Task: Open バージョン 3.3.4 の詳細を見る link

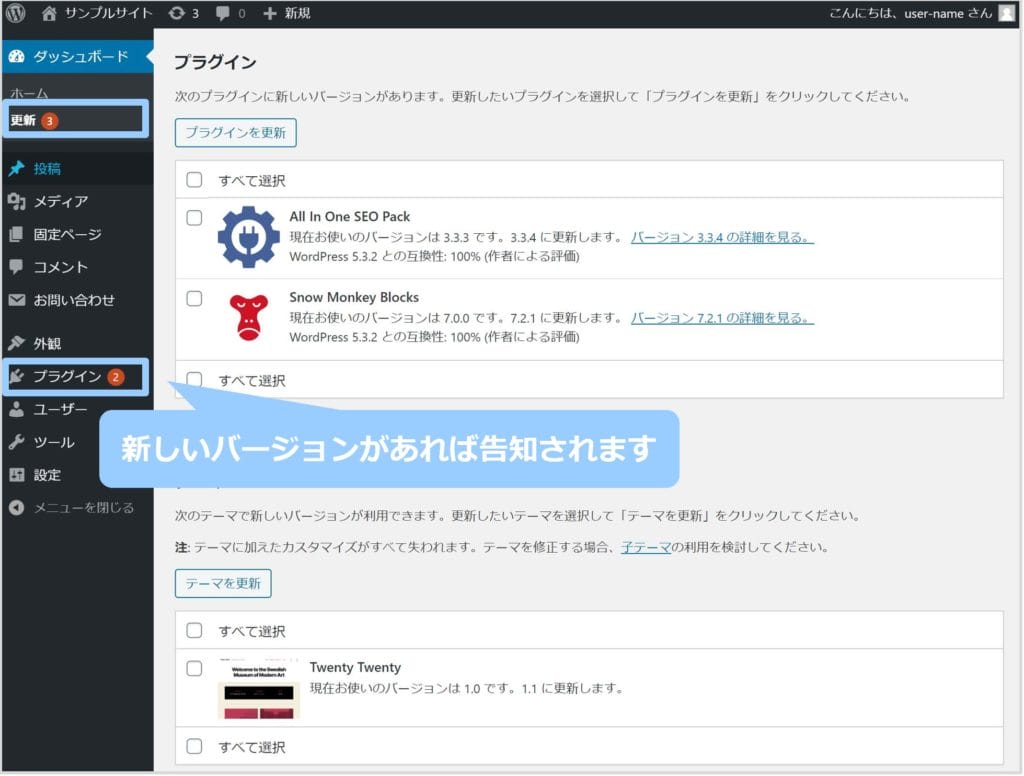Action: 721,237
